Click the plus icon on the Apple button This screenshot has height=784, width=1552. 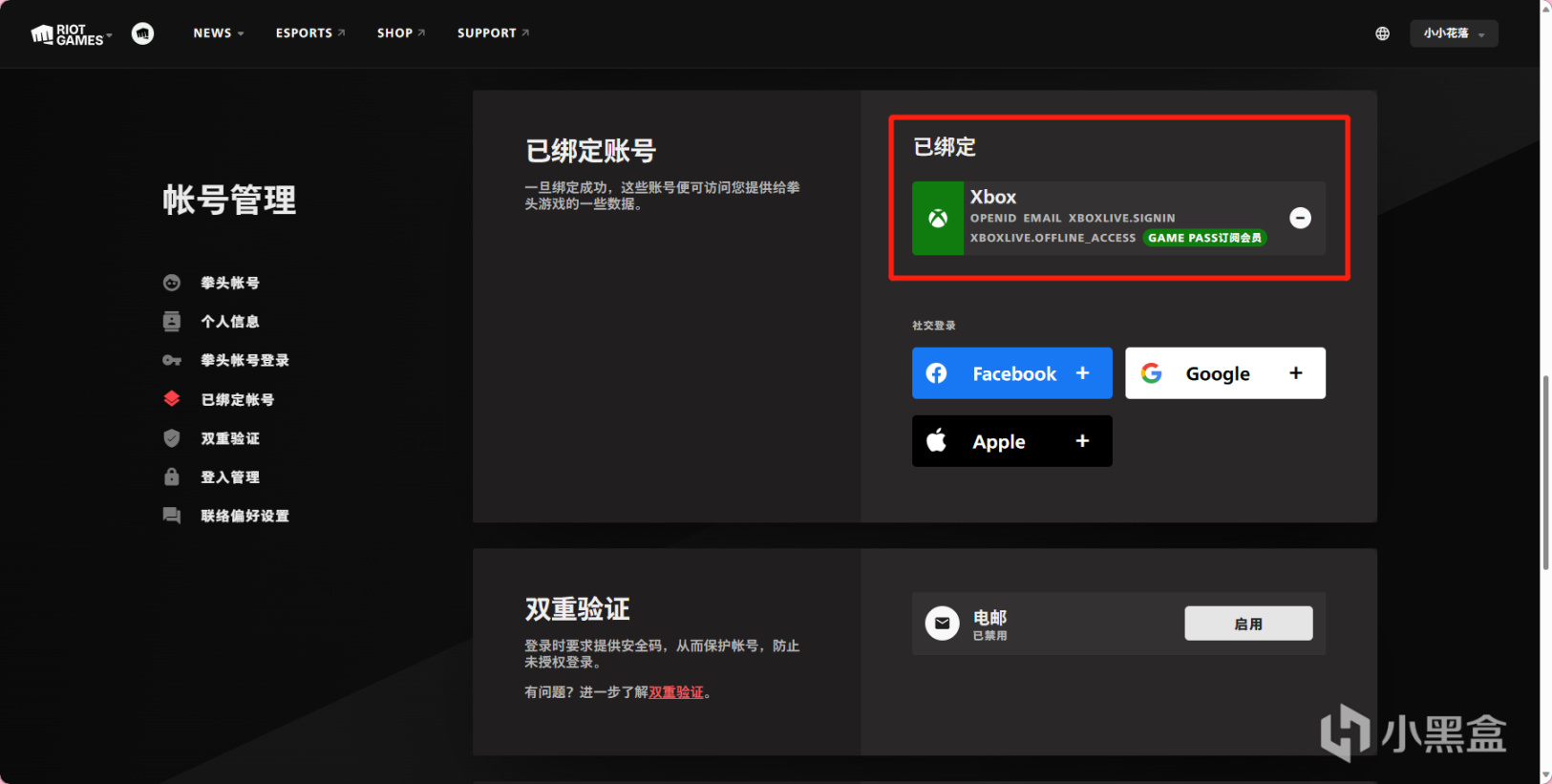tap(1082, 441)
